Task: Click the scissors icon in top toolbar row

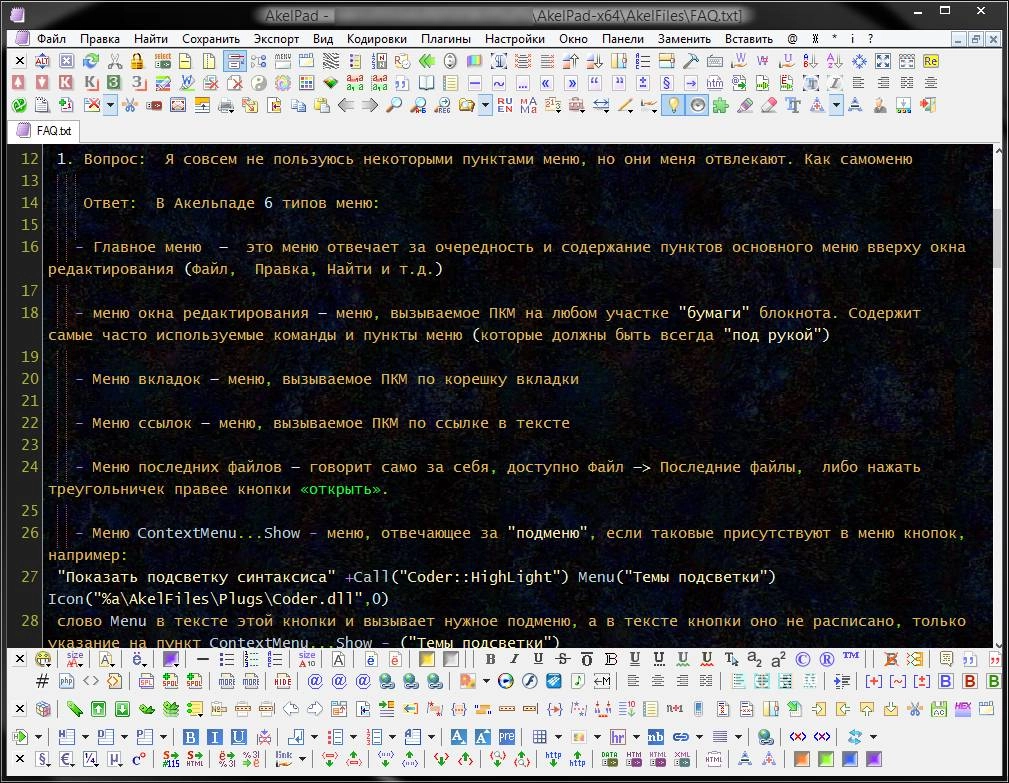Action: click(x=115, y=61)
